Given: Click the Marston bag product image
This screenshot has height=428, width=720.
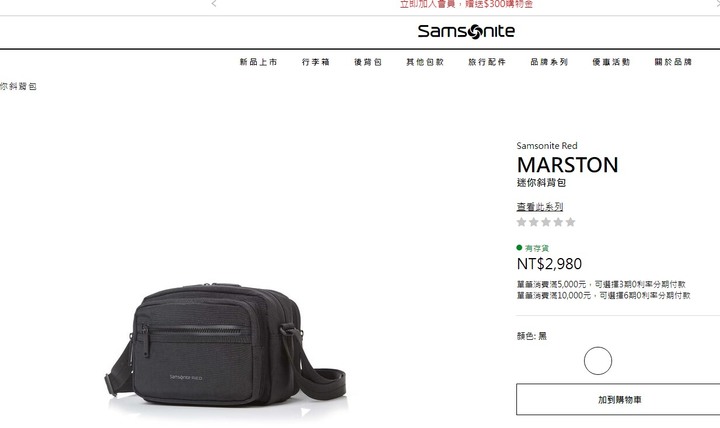Looking at the screenshot, I should [x=225, y=345].
